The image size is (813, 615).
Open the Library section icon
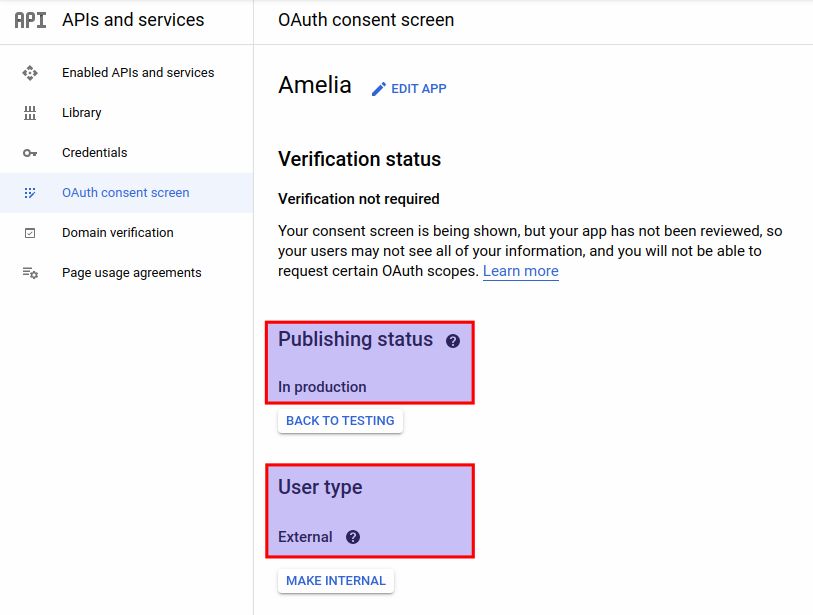coord(31,112)
